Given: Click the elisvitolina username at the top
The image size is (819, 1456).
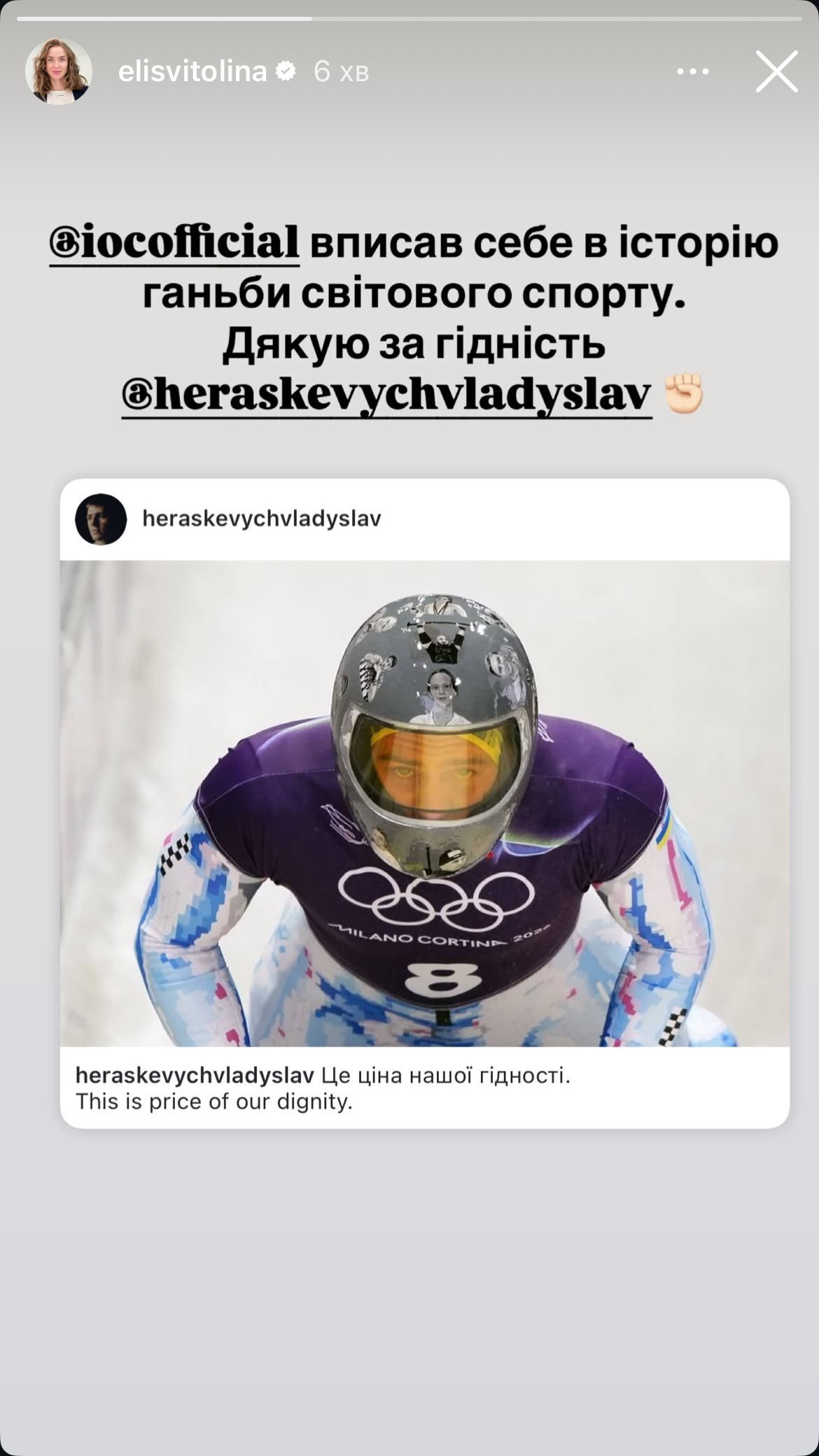Looking at the screenshot, I should pyautogui.click(x=192, y=71).
